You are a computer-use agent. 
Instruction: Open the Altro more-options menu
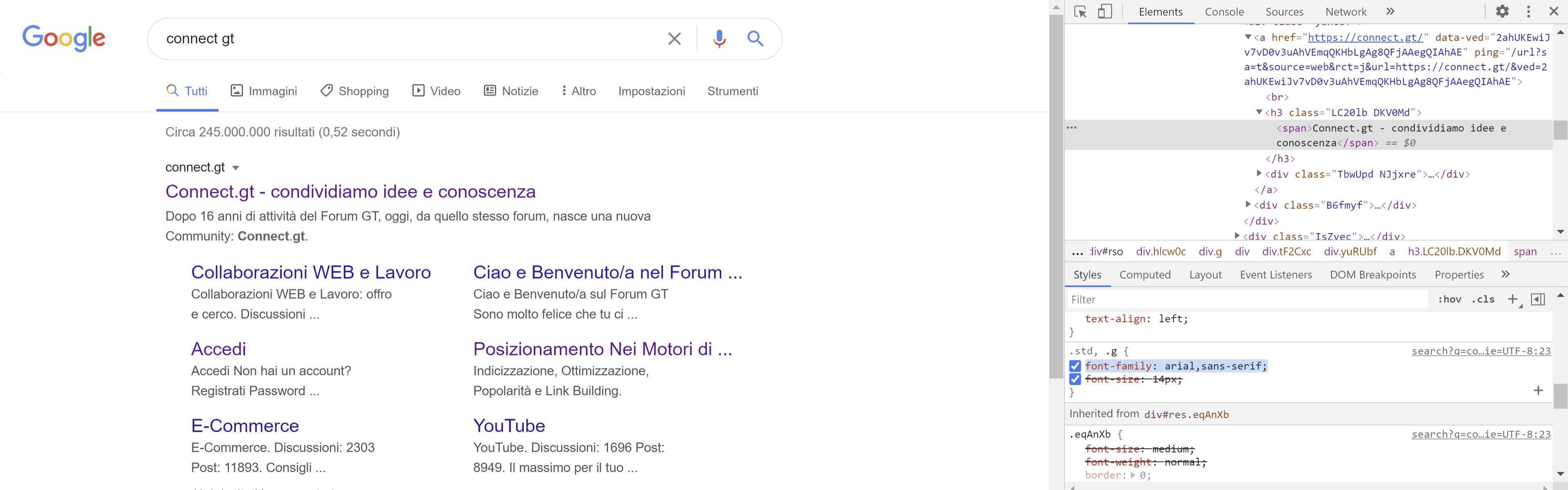click(578, 91)
